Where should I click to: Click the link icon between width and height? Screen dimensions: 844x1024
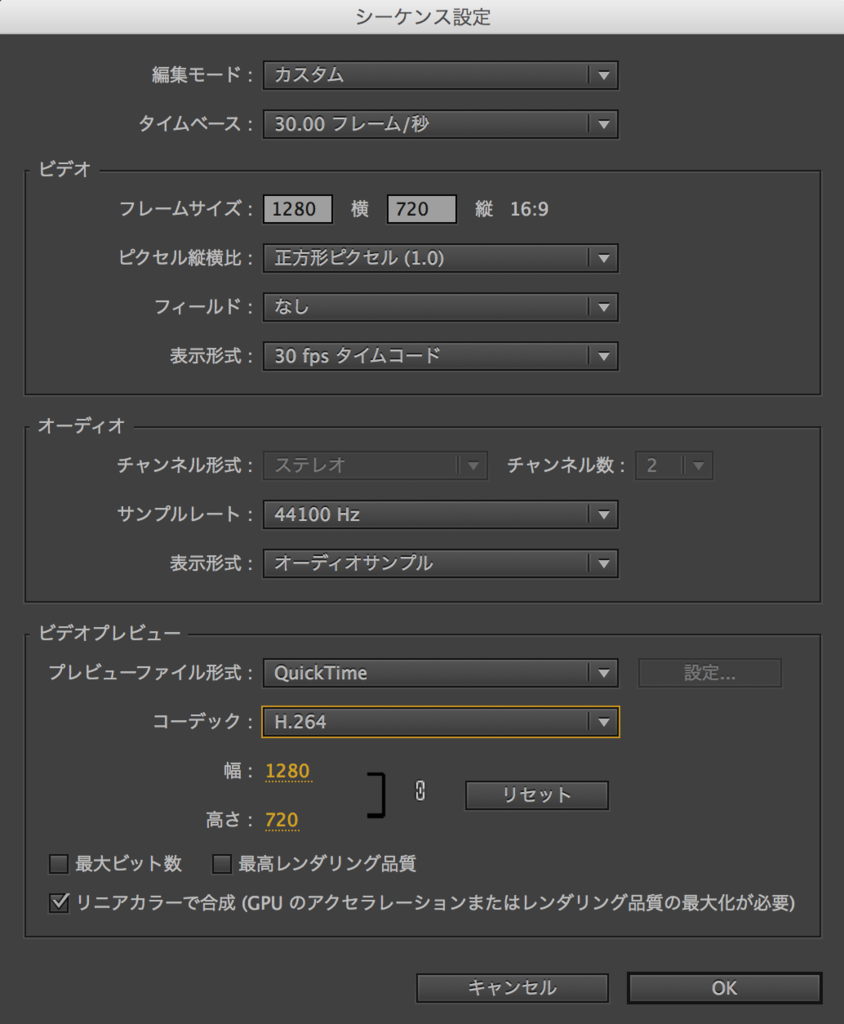(x=420, y=791)
